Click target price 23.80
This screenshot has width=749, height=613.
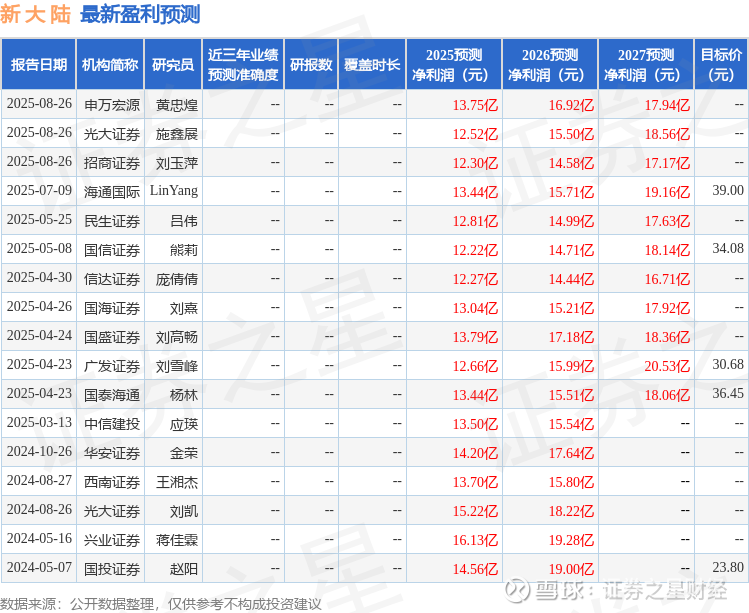tap(728, 568)
